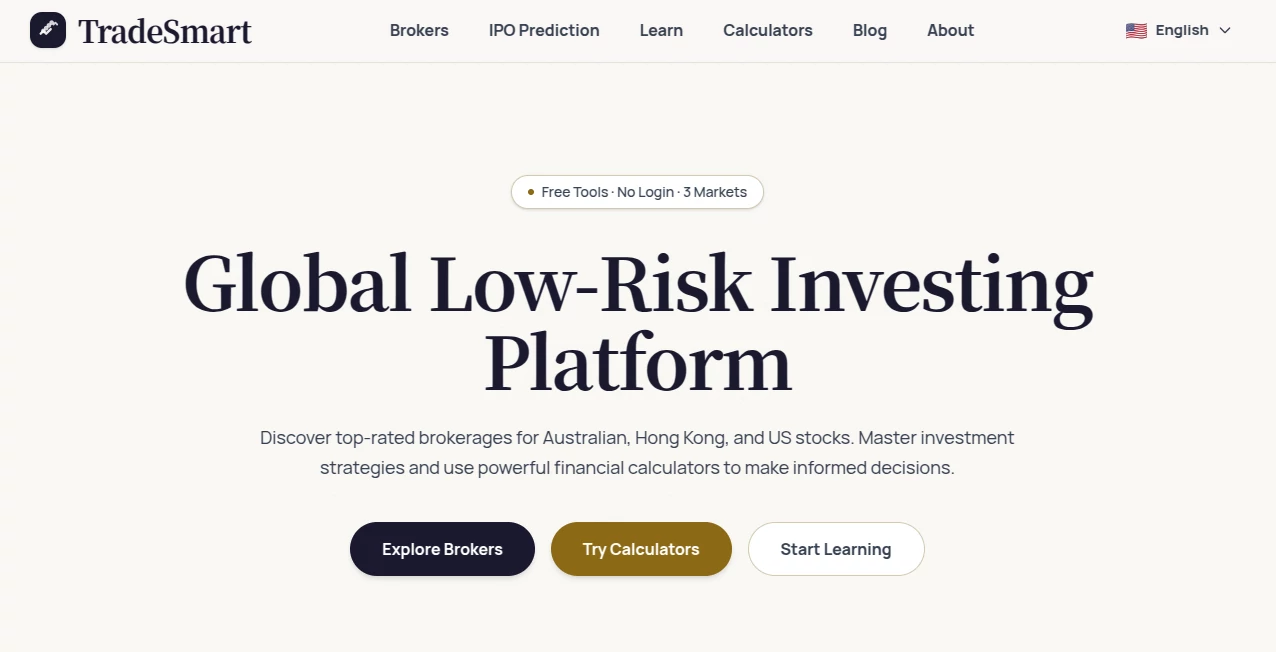Open the IPO Prediction section

click(x=543, y=31)
